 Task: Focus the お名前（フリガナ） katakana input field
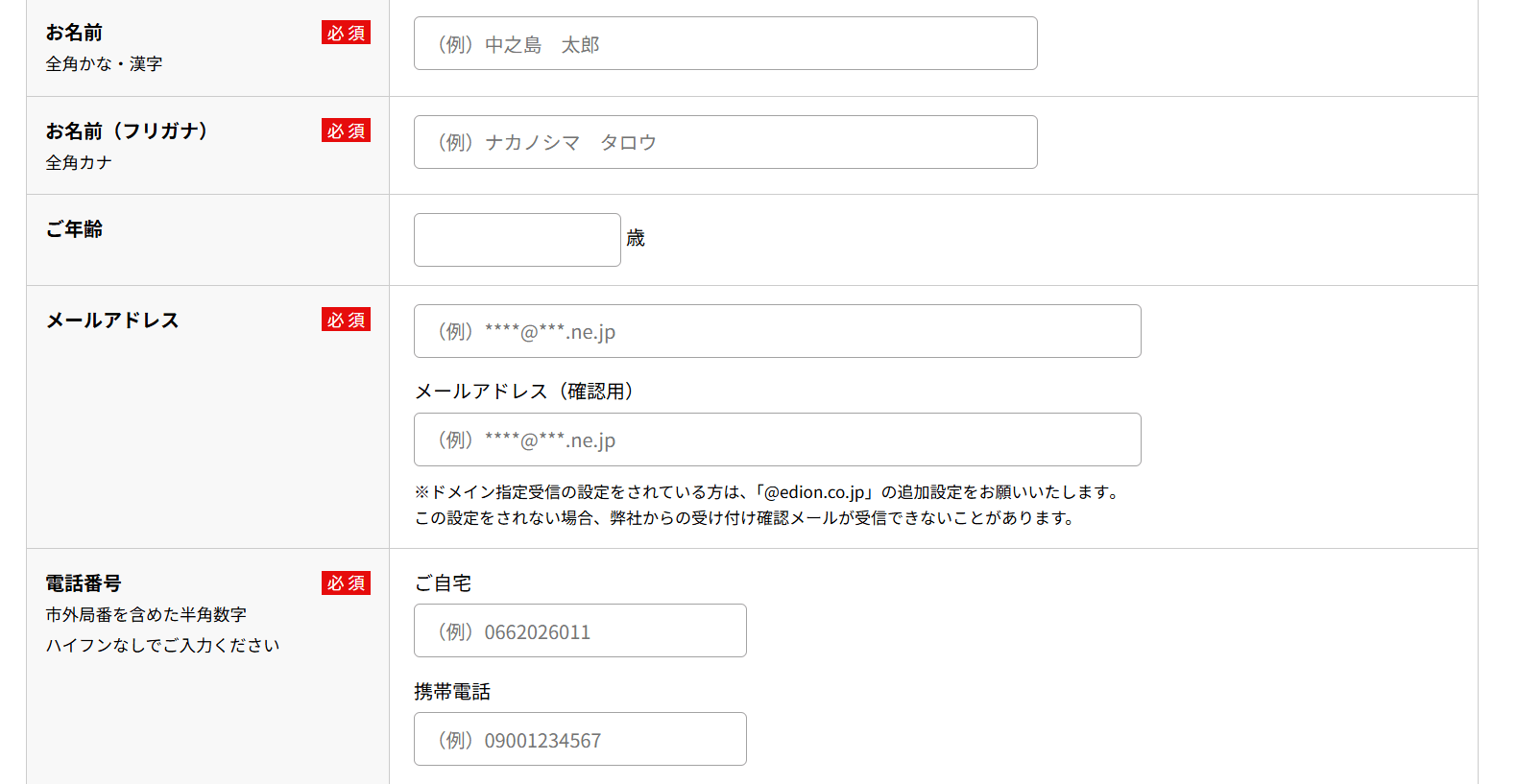coord(725,142)
